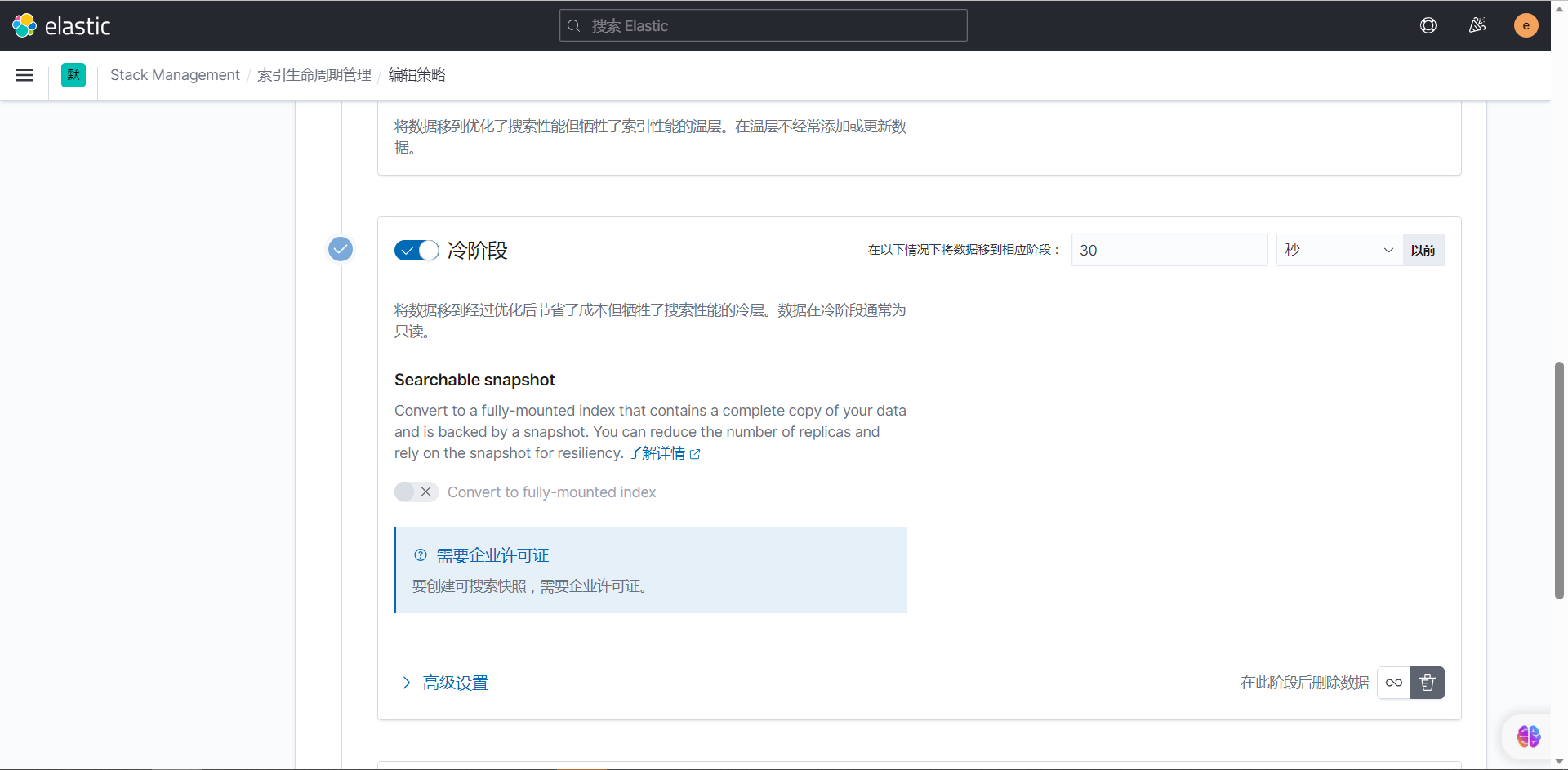The width and height of the screenshot is (1568, 770).
Task: Open the green space selector badge
Action: pos(73,75)
